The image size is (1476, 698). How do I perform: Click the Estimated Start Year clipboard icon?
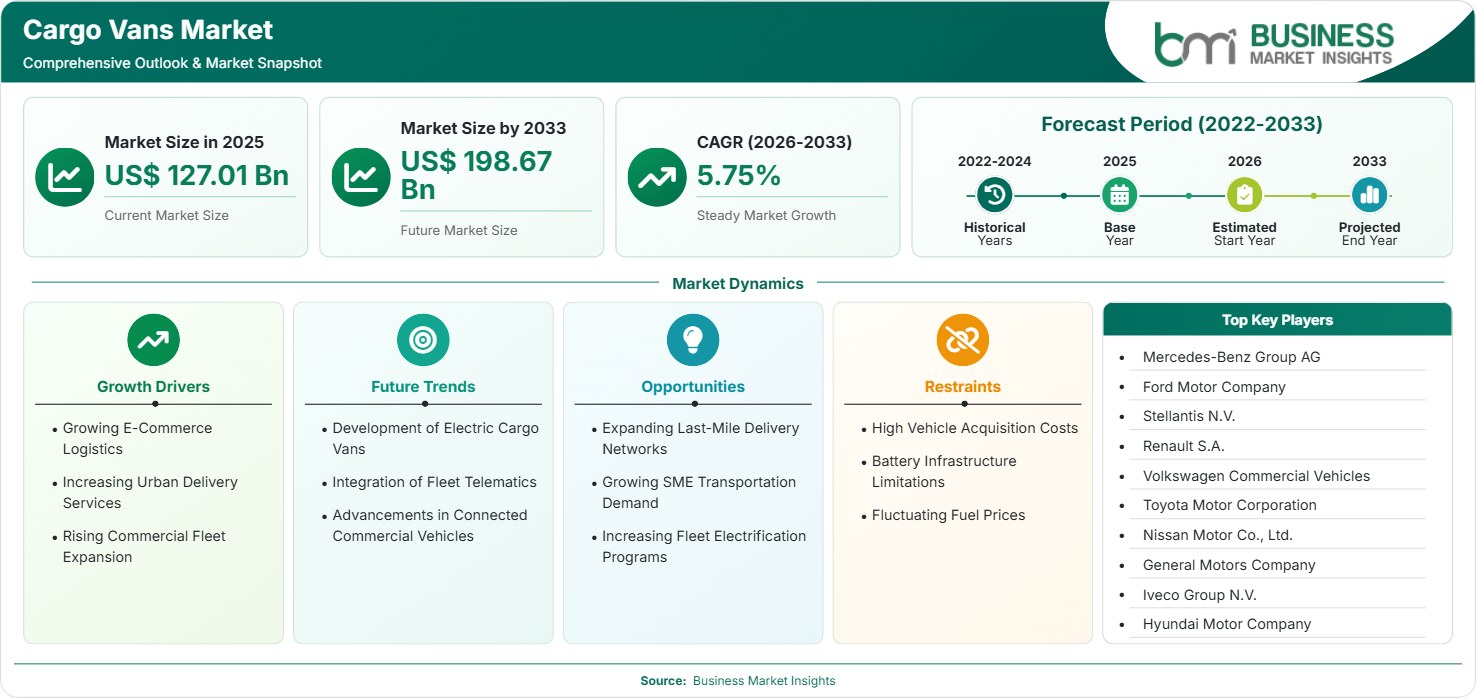click(x=1244, y=195)
